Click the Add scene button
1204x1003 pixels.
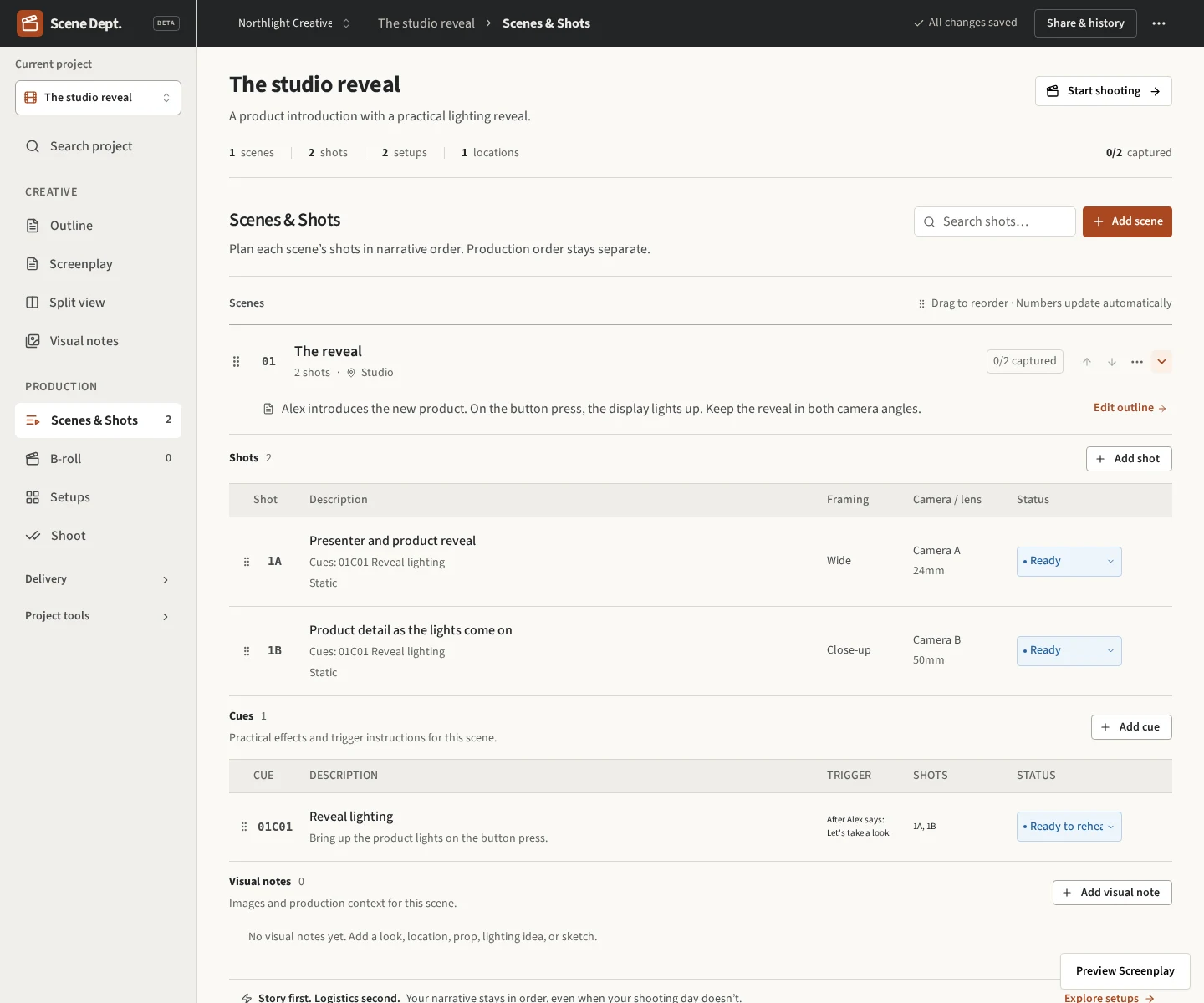coord(1127,221)
